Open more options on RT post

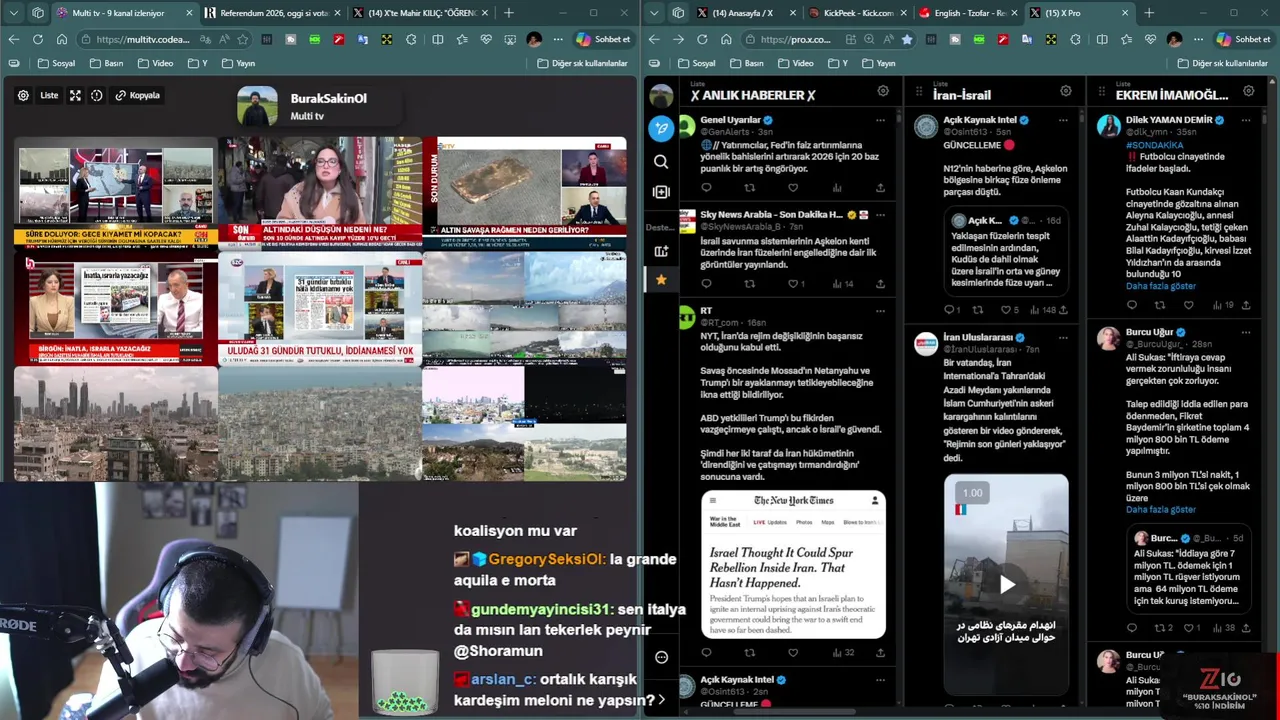point(880,311)
